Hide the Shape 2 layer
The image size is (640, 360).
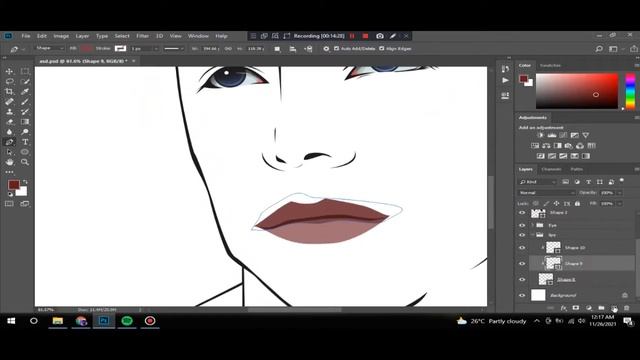(x=522, y=213)
